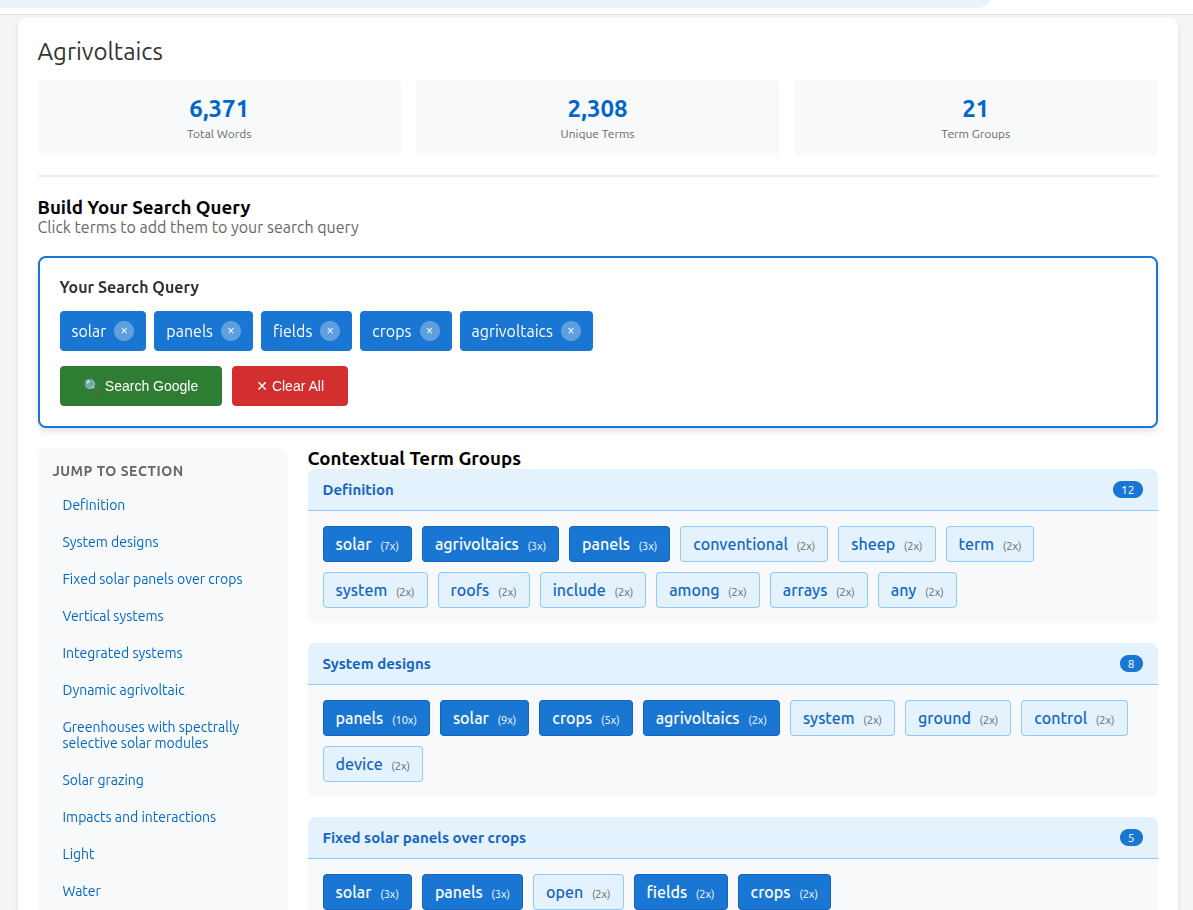Remove panels term using its x icon
This screenshot has height=910, width=1193.
point(231,331)
